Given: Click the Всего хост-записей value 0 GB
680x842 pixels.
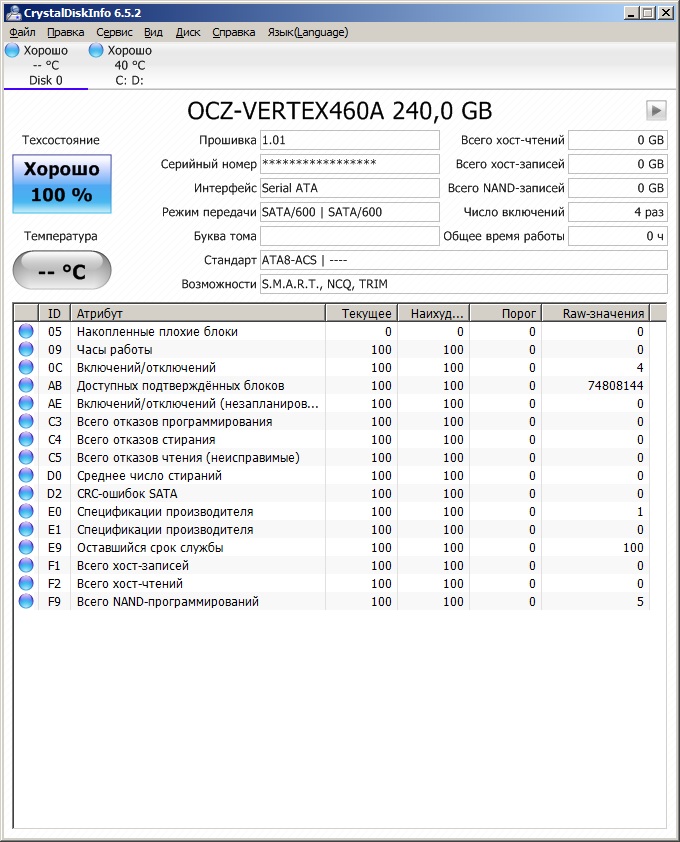Looking at the screenshot, I should coord(618,164).
